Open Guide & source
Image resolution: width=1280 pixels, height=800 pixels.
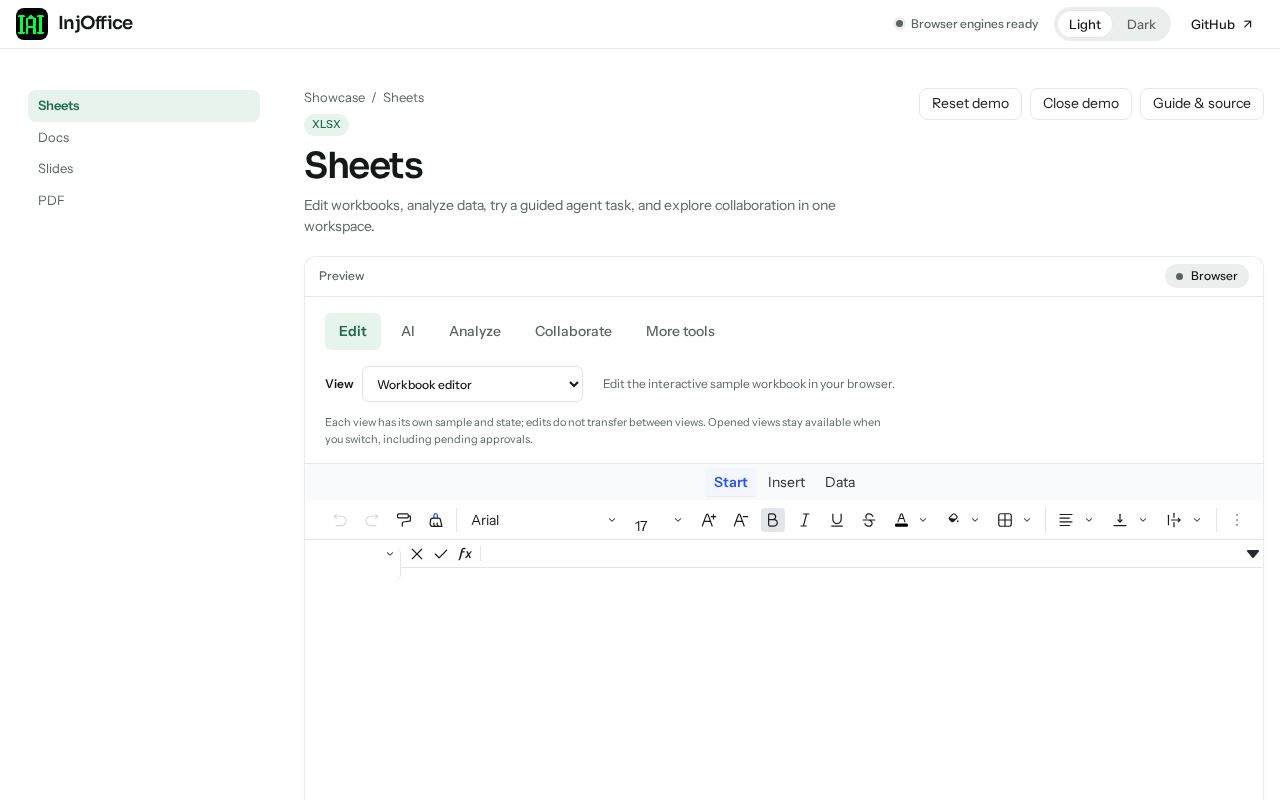click(1202, 104)
